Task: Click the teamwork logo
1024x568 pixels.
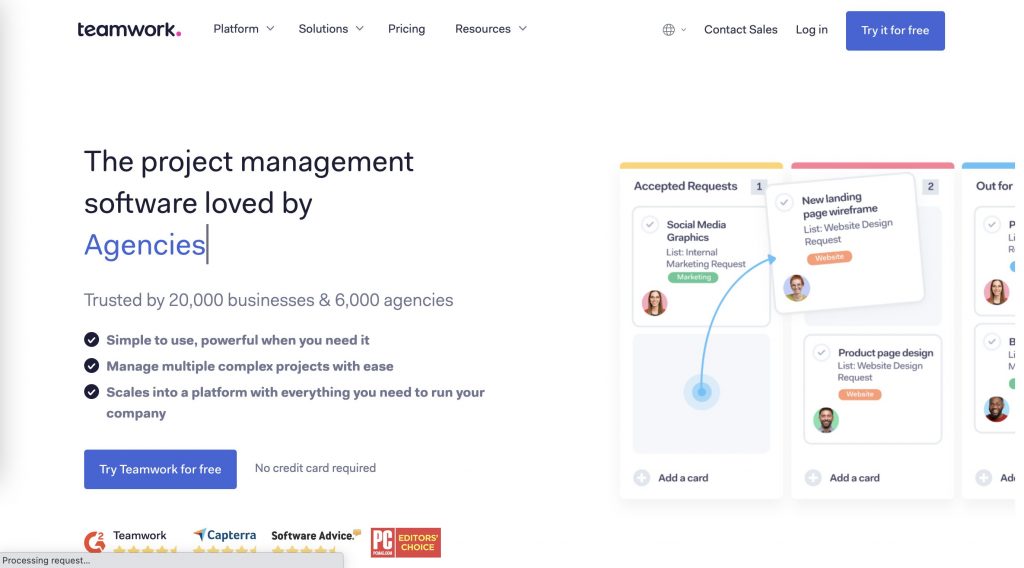Action: click(129, 29)
